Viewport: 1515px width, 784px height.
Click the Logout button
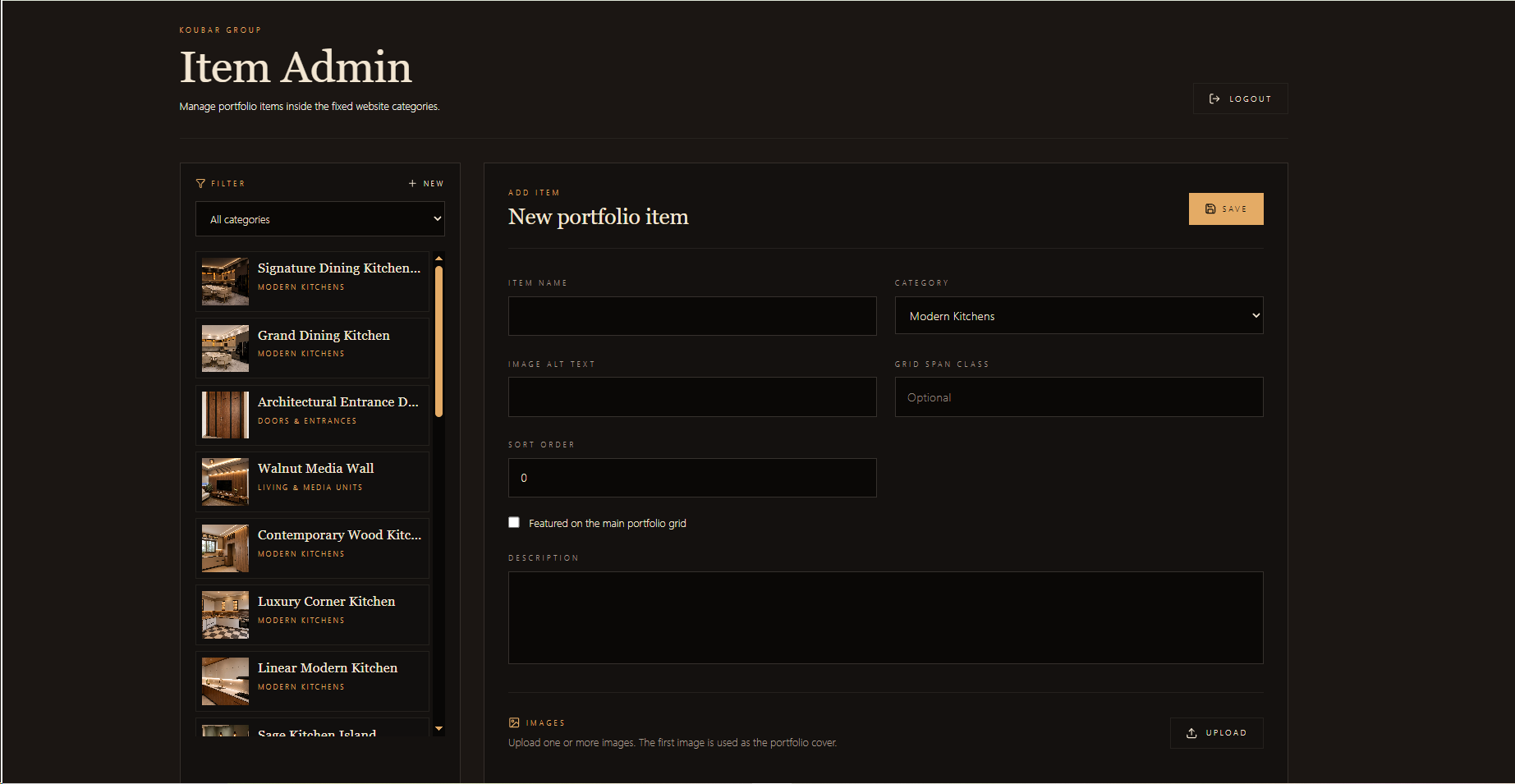click(1240, 99)
